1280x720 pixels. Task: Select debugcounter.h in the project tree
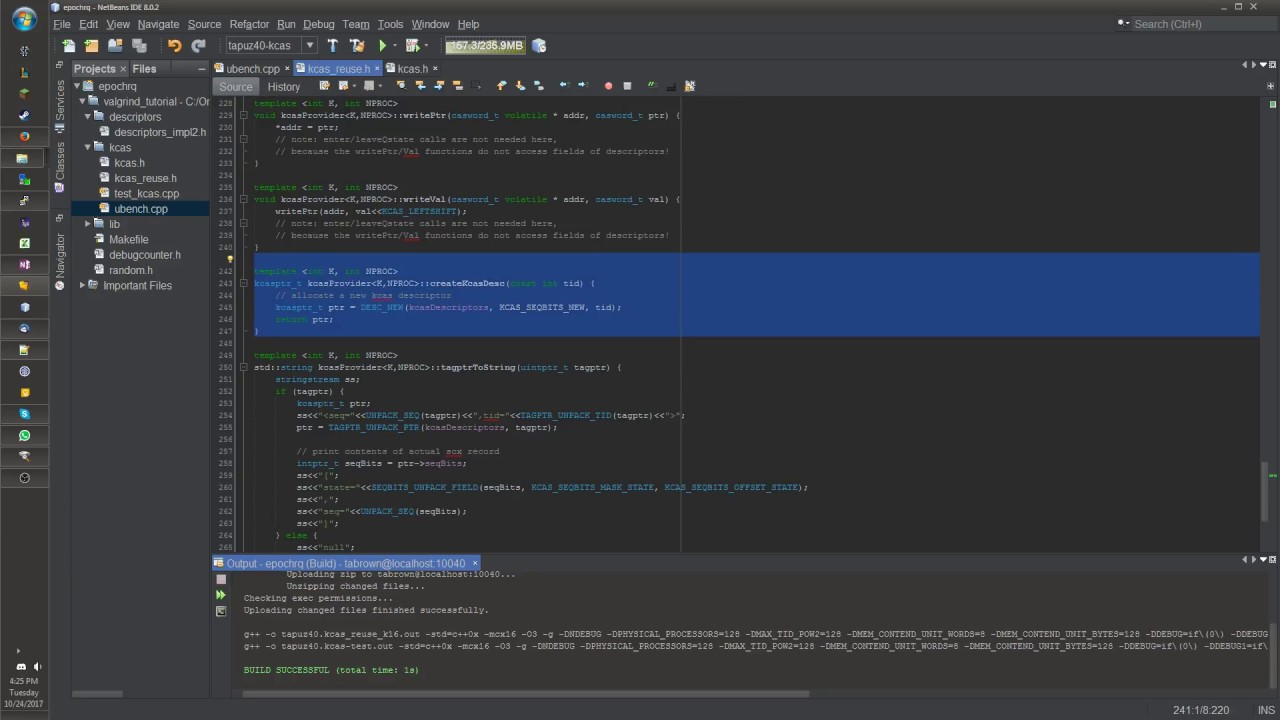point(145,255)
